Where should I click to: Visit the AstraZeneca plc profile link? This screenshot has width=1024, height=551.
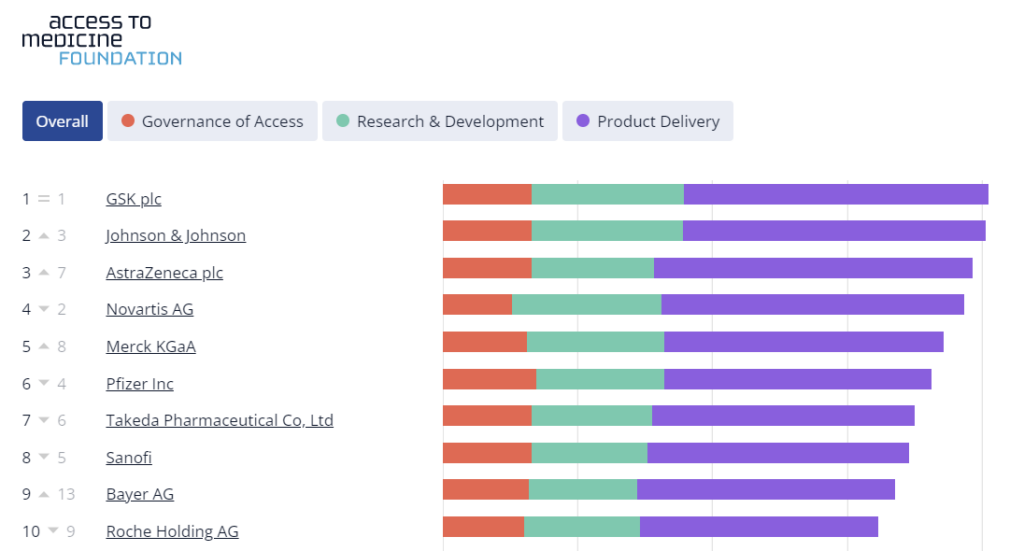[x=165, y=272]
